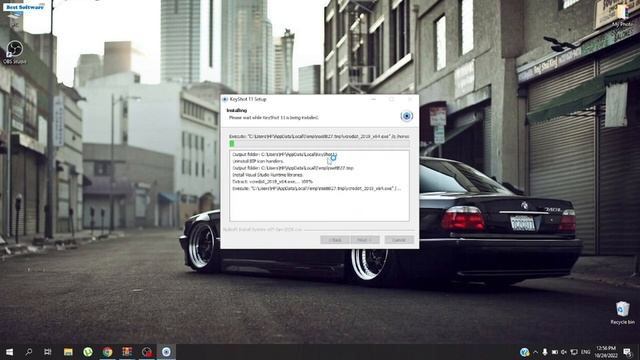The width and height of the screenshot is (640, 360).
Task: Open the notification center icon
Action: (x=627, y=352)
